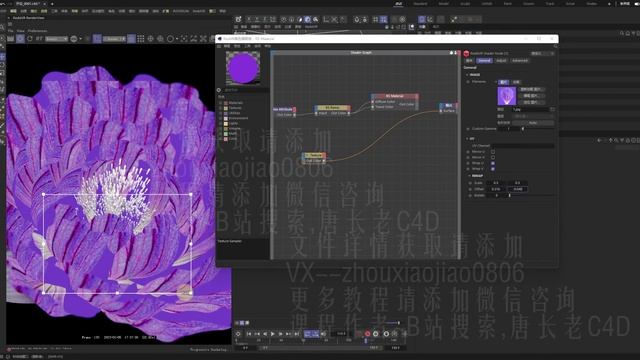Expand the Volume node category
Viewport: 640px width, 360px height.
point(221,129)
